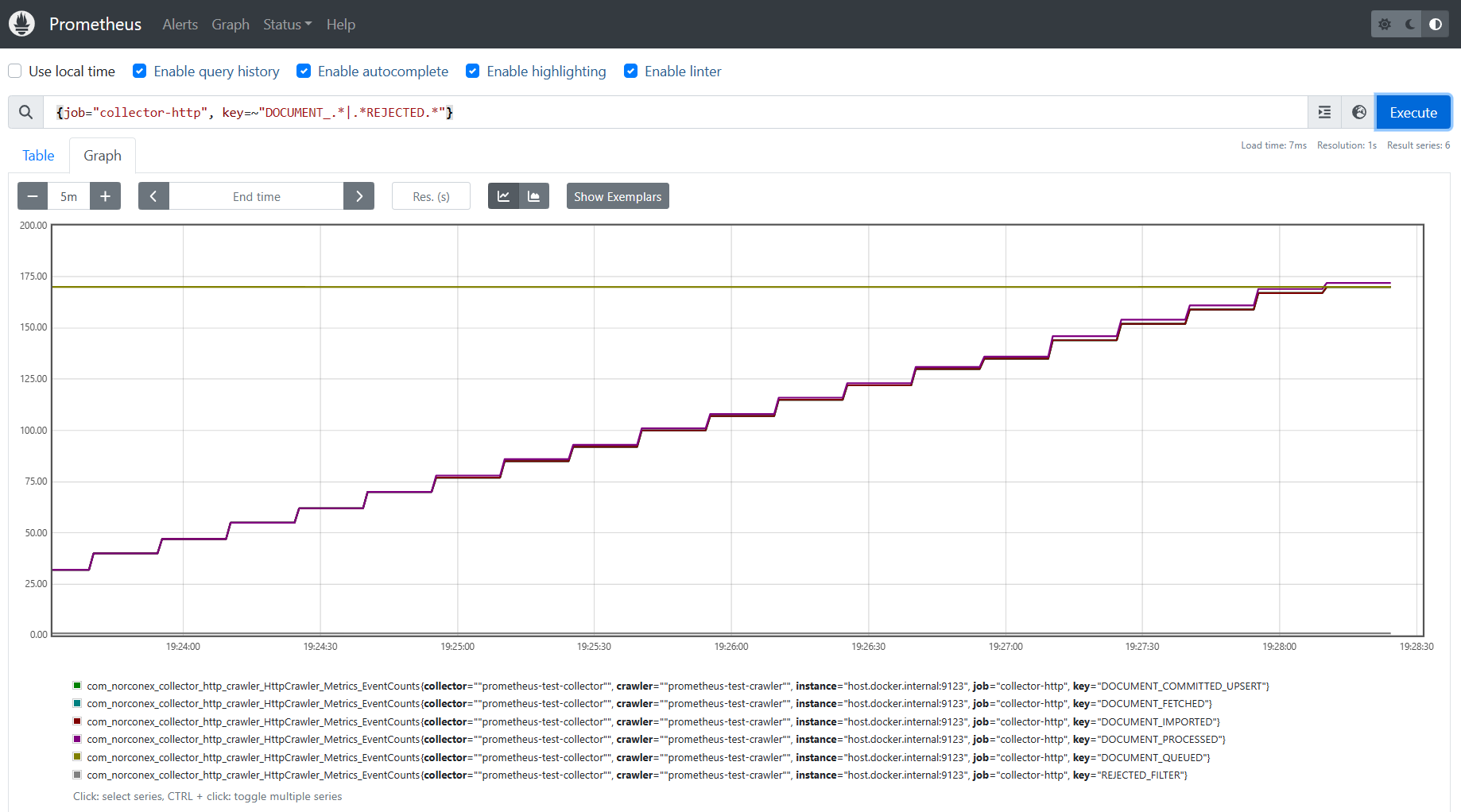Open the Alerts page

coord(180,25)
